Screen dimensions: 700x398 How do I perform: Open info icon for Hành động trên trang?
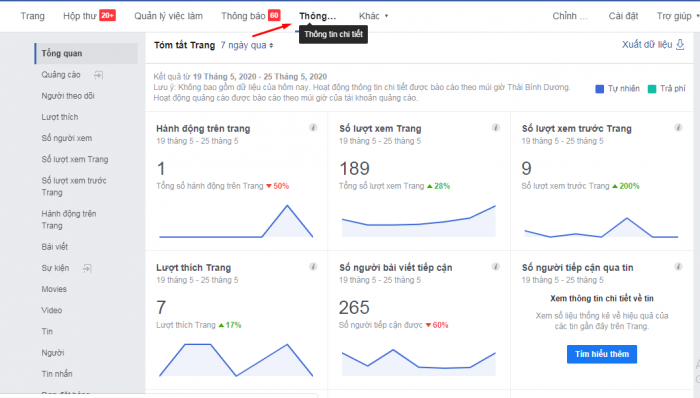click(313, 128)
